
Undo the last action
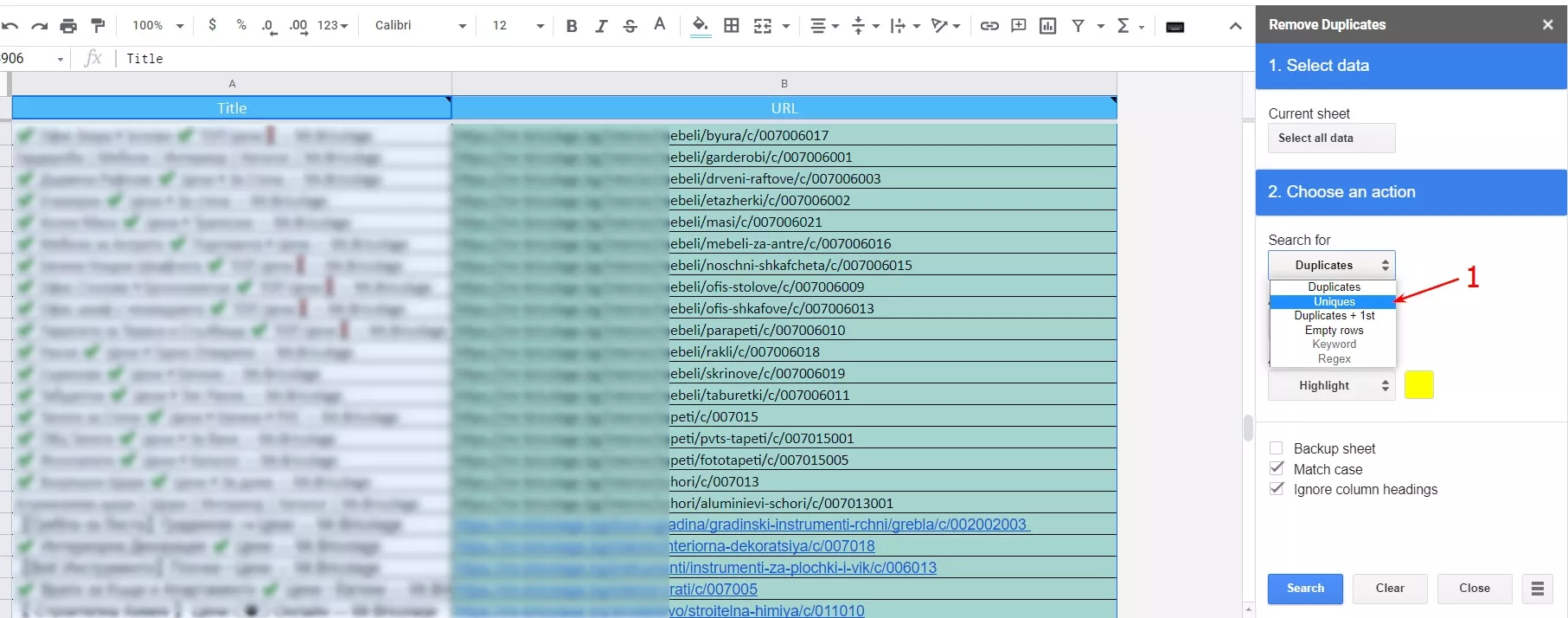click(x=10, y=26)
